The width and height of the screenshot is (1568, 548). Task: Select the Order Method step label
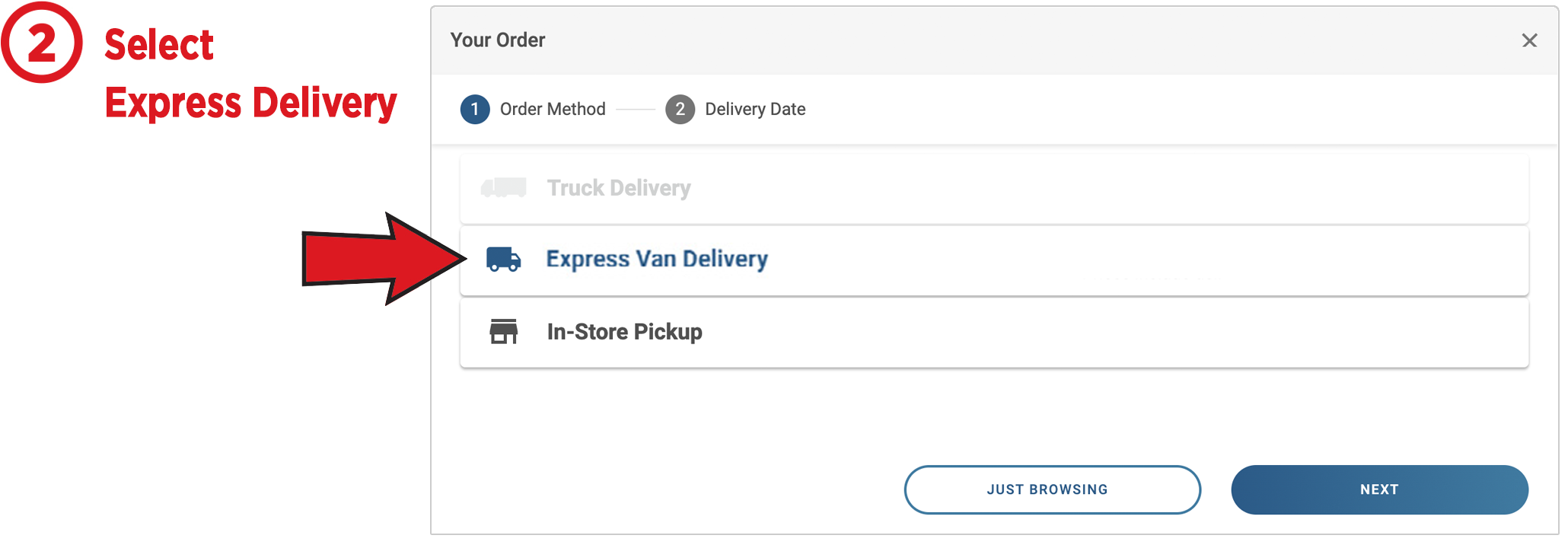553,110
